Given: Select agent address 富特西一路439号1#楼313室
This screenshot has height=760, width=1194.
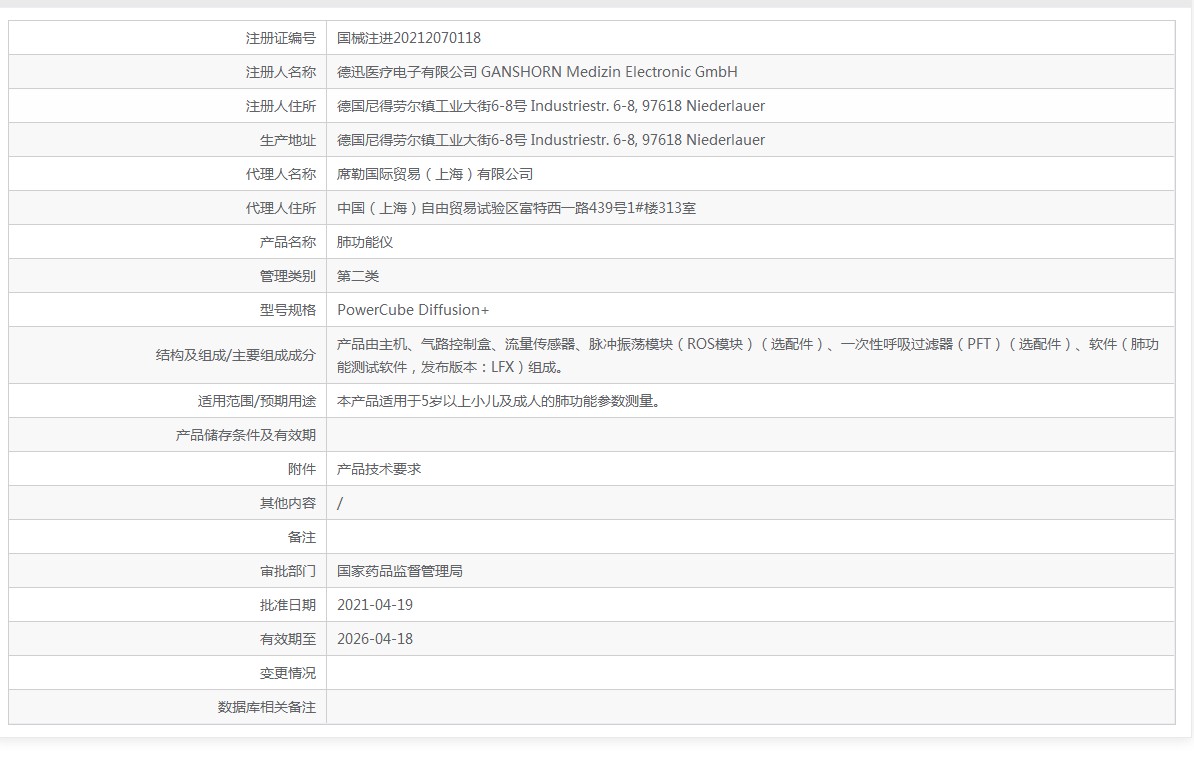Looking at the screenshot, I should 608,208.
